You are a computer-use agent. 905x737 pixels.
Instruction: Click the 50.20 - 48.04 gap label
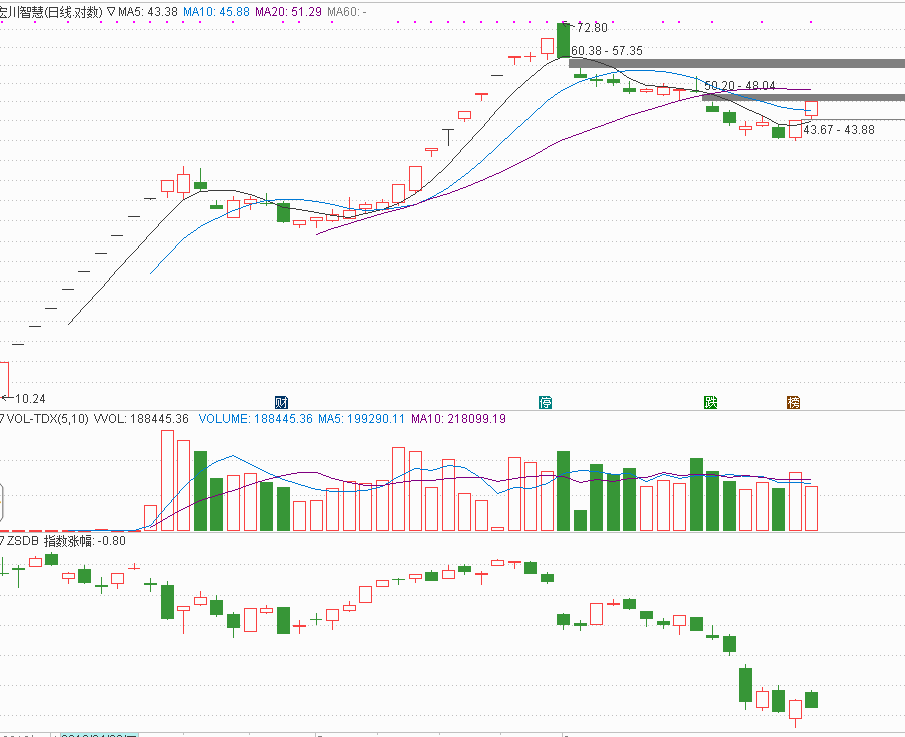point(740,86)
